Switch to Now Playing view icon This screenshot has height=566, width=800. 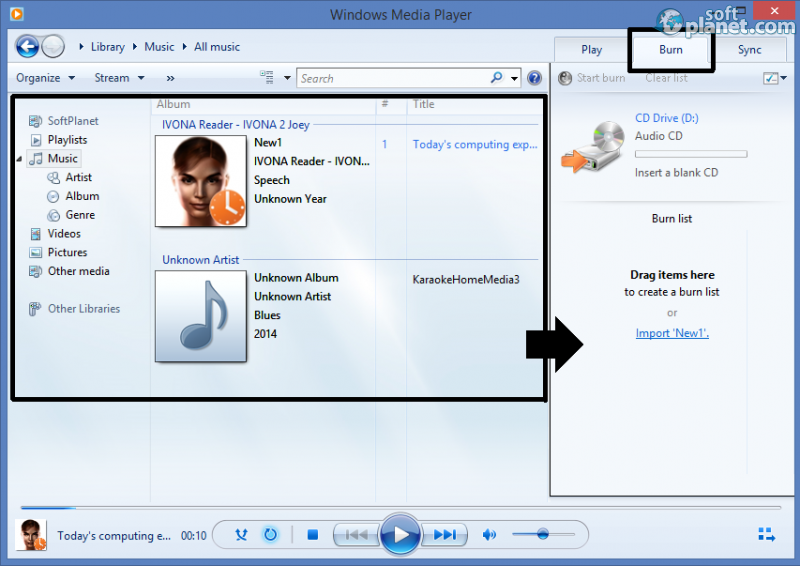pyautogui.click(x=766, y=534)
